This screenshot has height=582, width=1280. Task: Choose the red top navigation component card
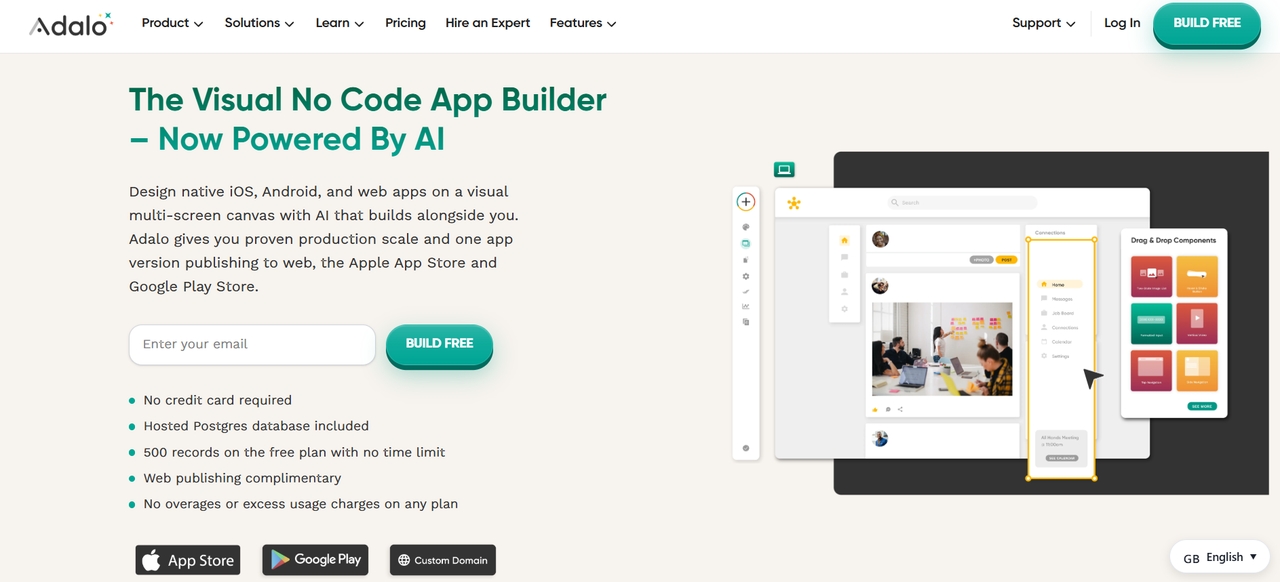pos(1151,369)
